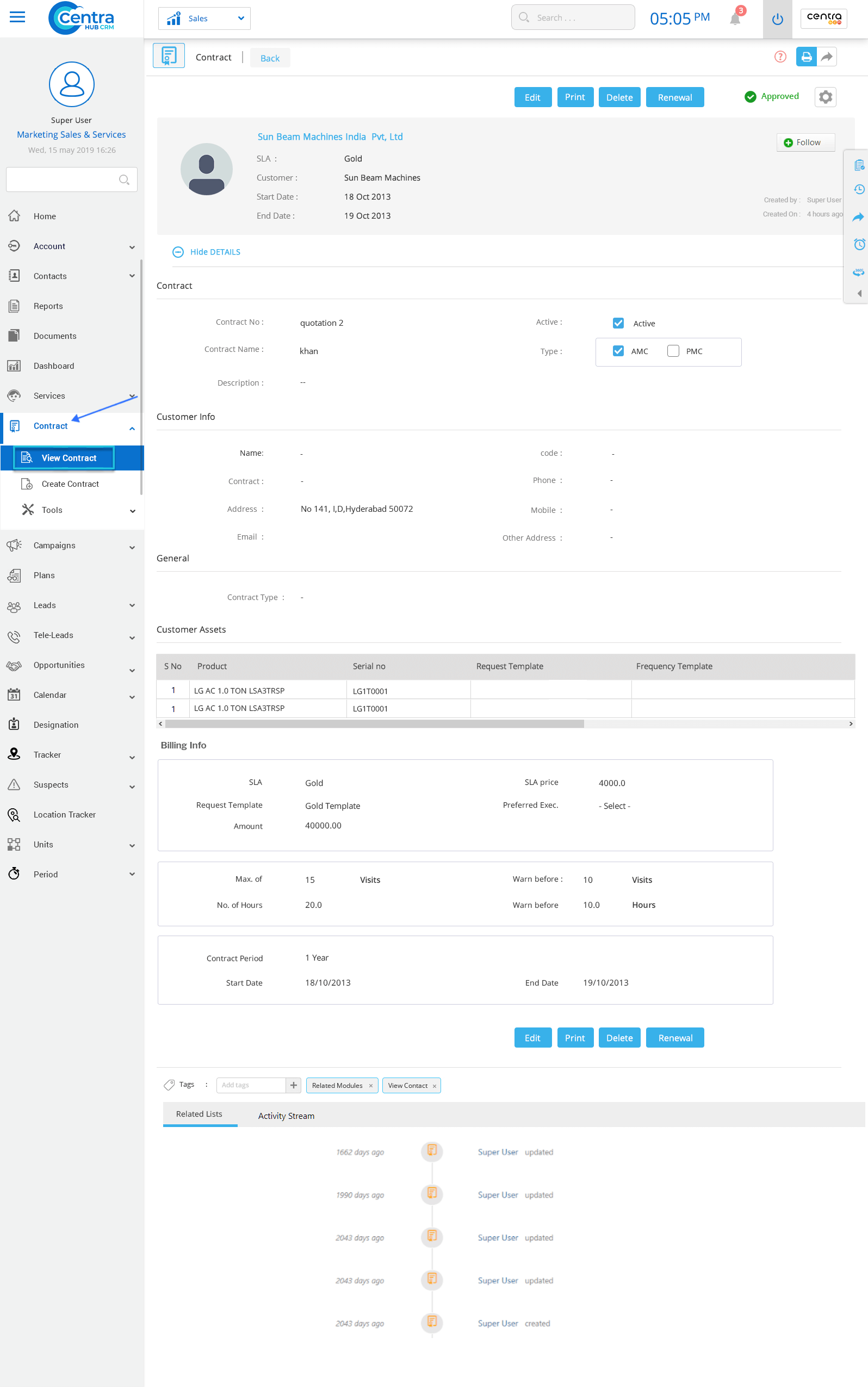Collapse the right panel with triangle arrow
868x1387 pixels.
(x=859, y=293)
